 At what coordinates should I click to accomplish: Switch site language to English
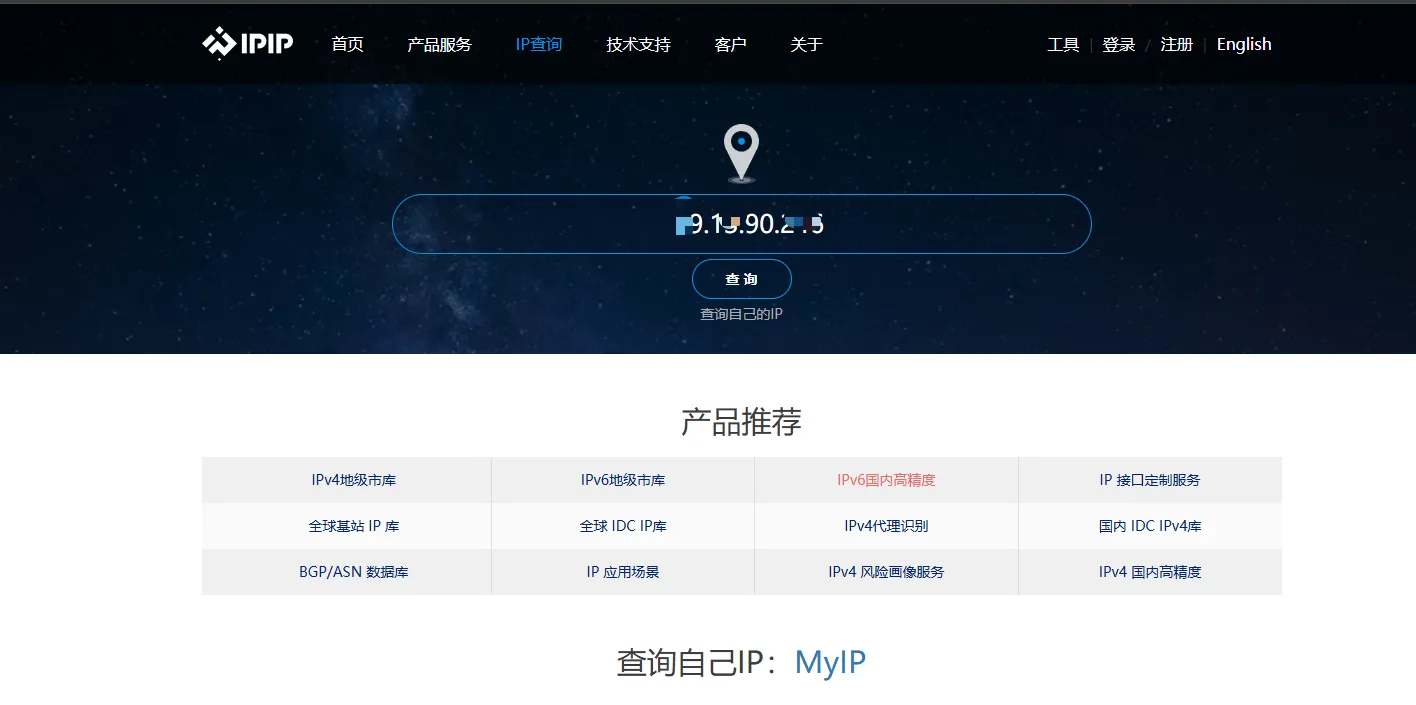(1243, 44)
